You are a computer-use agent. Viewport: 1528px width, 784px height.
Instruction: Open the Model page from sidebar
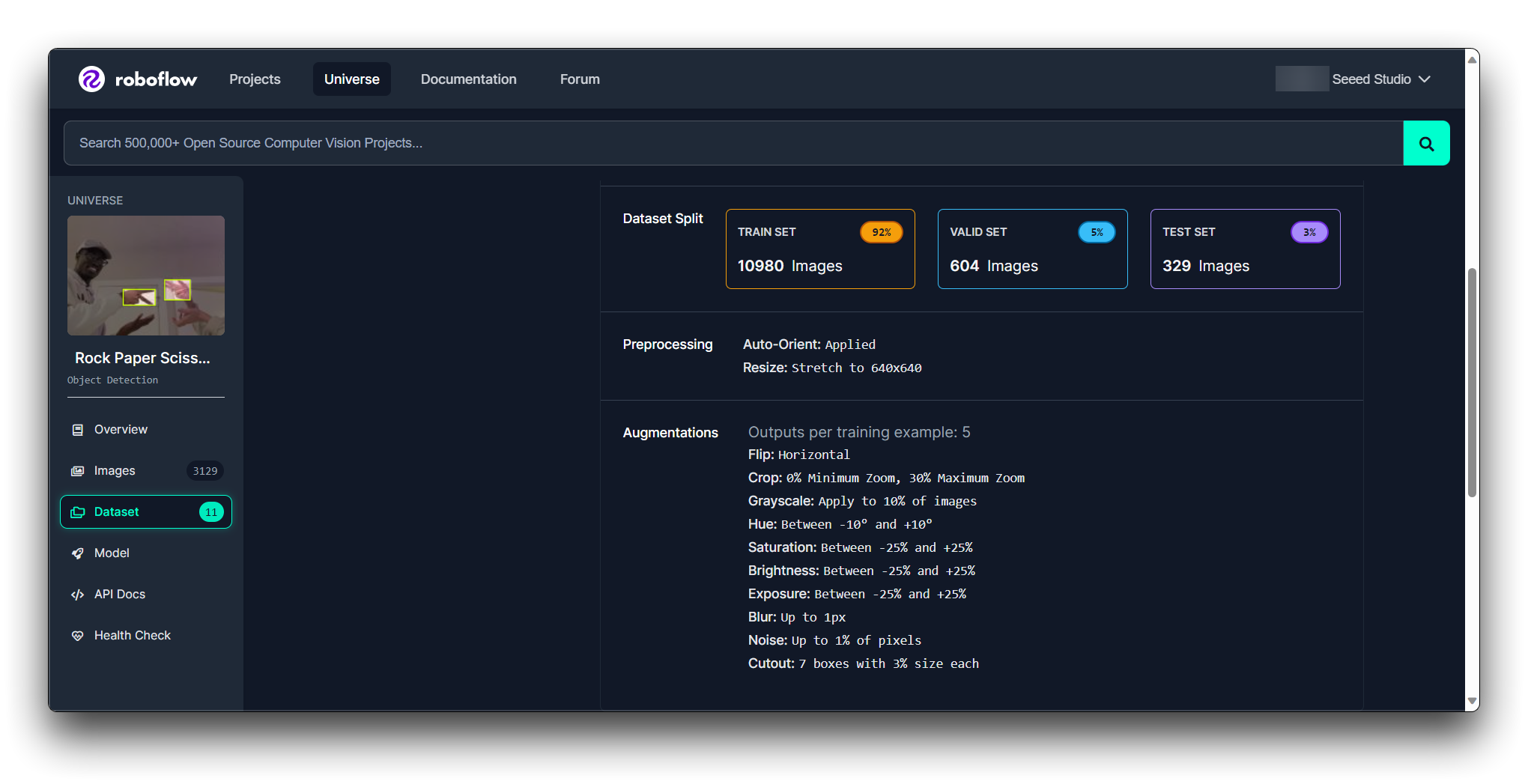tap(146, 553)
